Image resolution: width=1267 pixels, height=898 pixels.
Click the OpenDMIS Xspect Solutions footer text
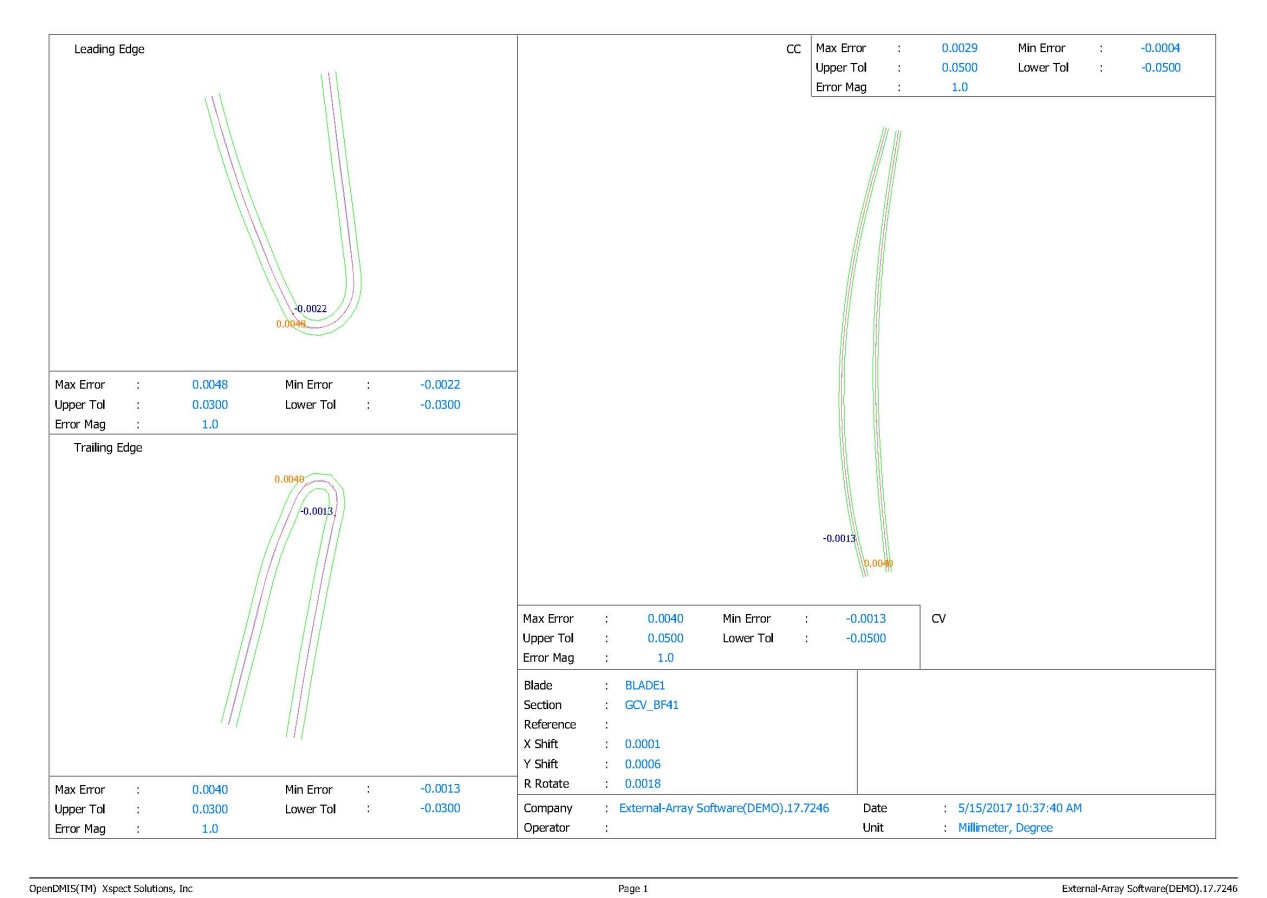click(111, 887)
